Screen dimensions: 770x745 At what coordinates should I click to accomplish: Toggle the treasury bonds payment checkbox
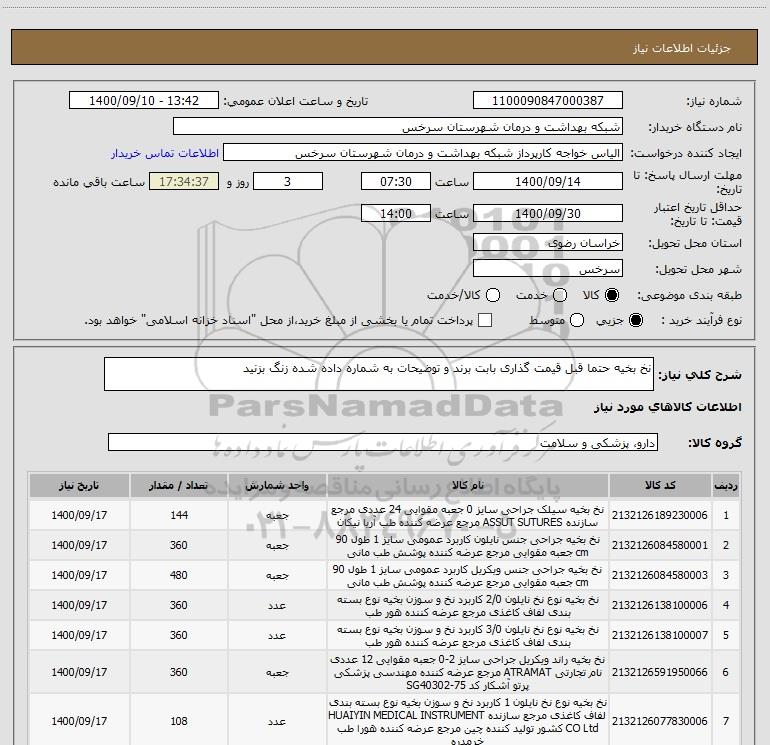(485, 320)
